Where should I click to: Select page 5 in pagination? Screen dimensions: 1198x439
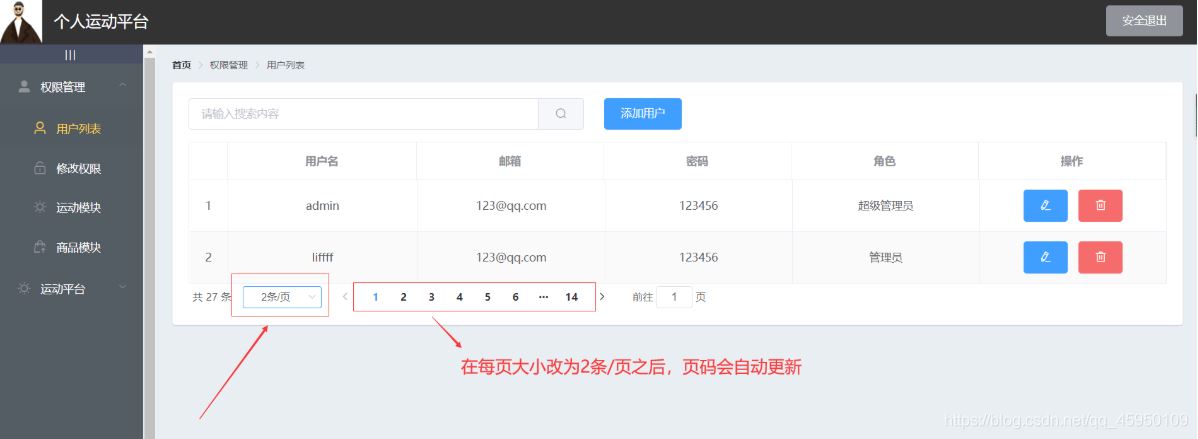click(x=487, y=297)
